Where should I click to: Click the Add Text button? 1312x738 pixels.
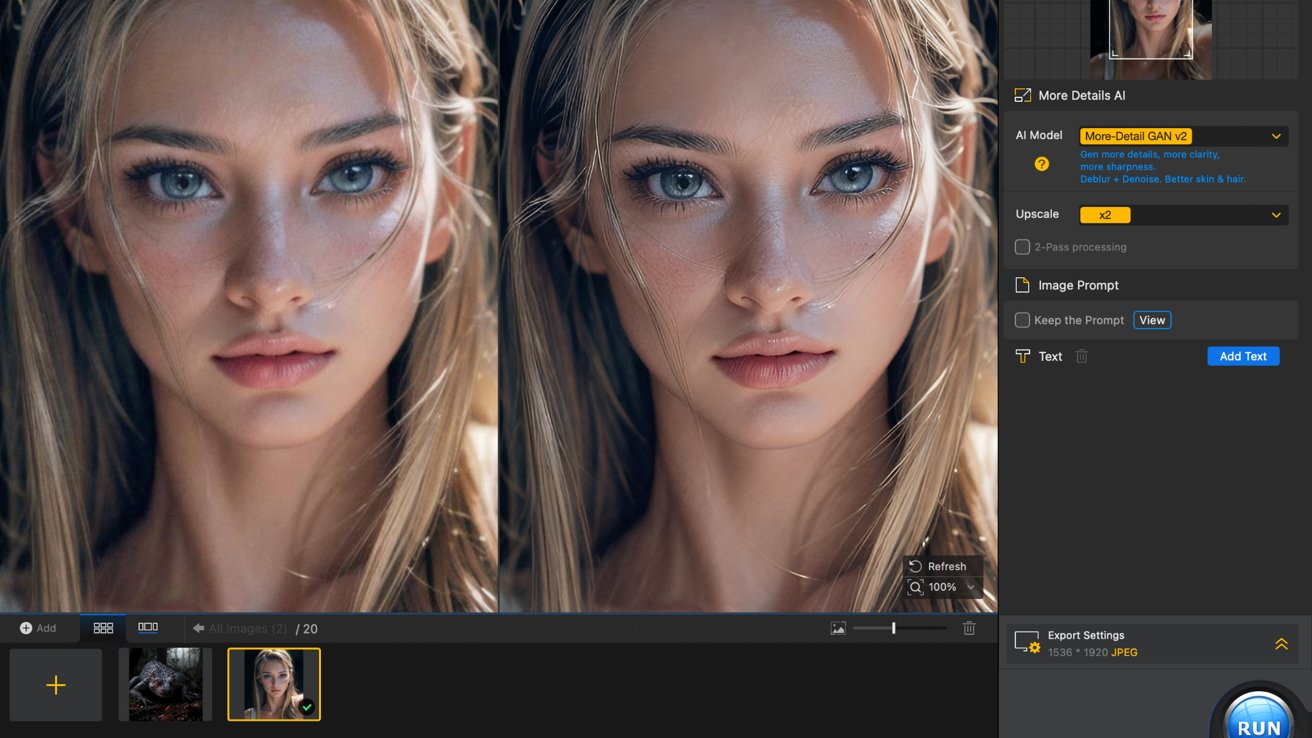[x=1243, y=356]
